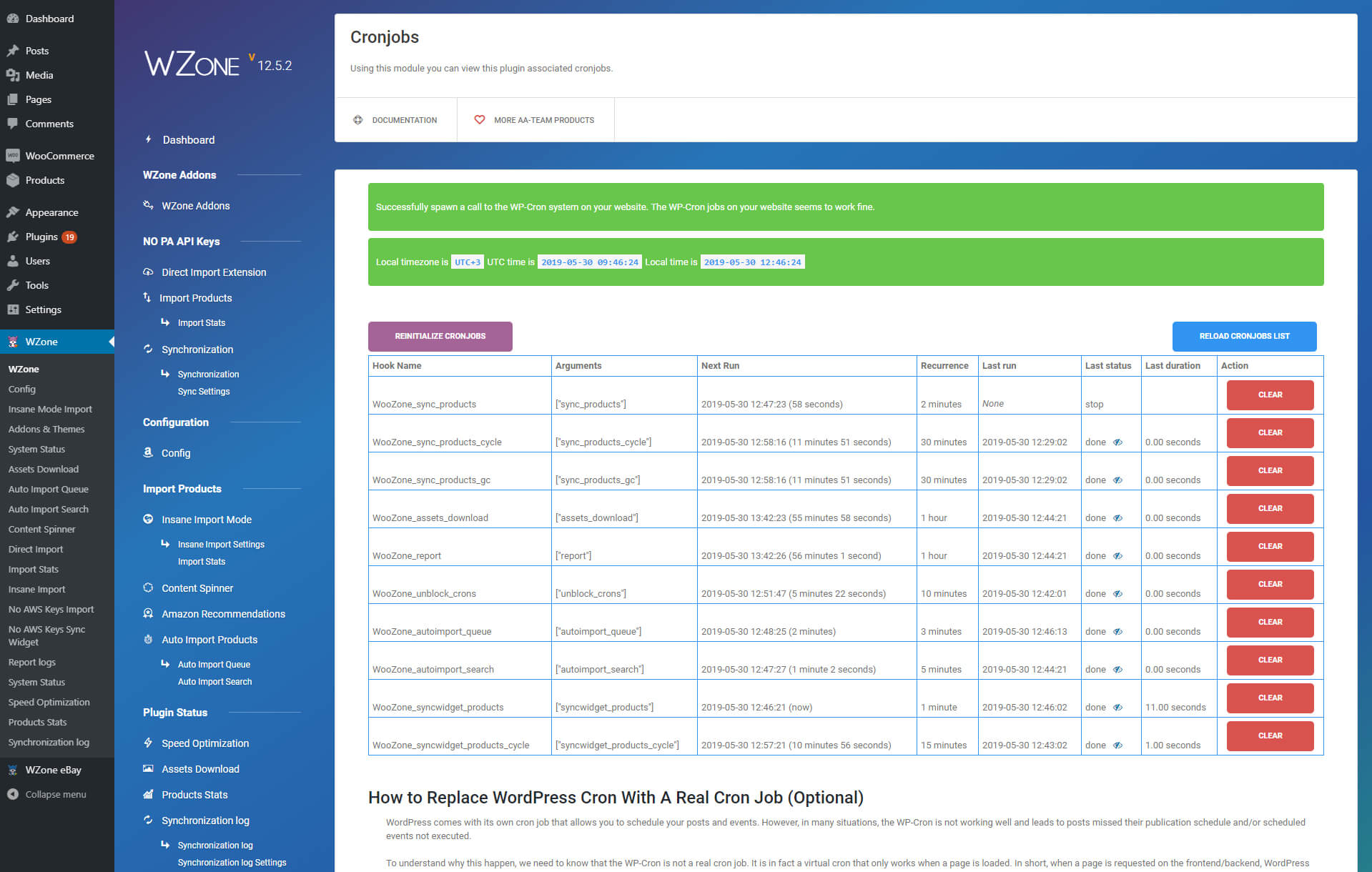Click the Content Spinner icon
The height and width of the screenshot is (872, 1372).
(x=148, y=588)
